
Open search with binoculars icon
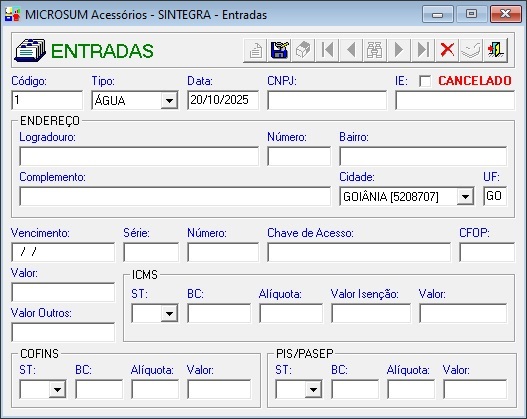(x=375, y=50)
